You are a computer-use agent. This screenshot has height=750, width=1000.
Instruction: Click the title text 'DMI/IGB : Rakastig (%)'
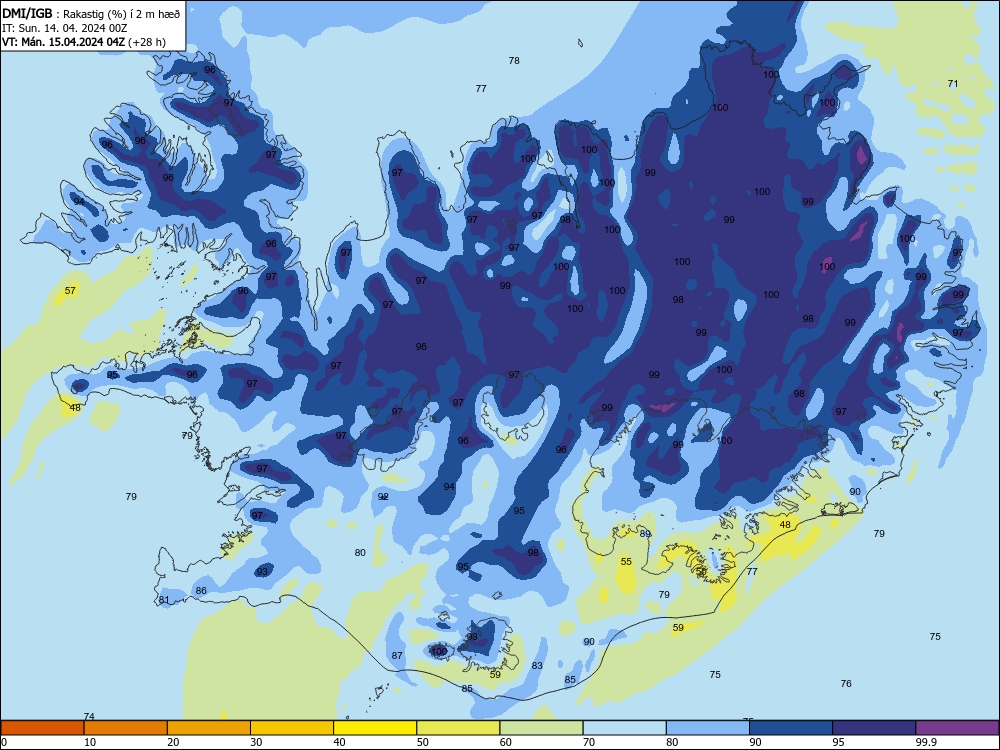(66, 13)
